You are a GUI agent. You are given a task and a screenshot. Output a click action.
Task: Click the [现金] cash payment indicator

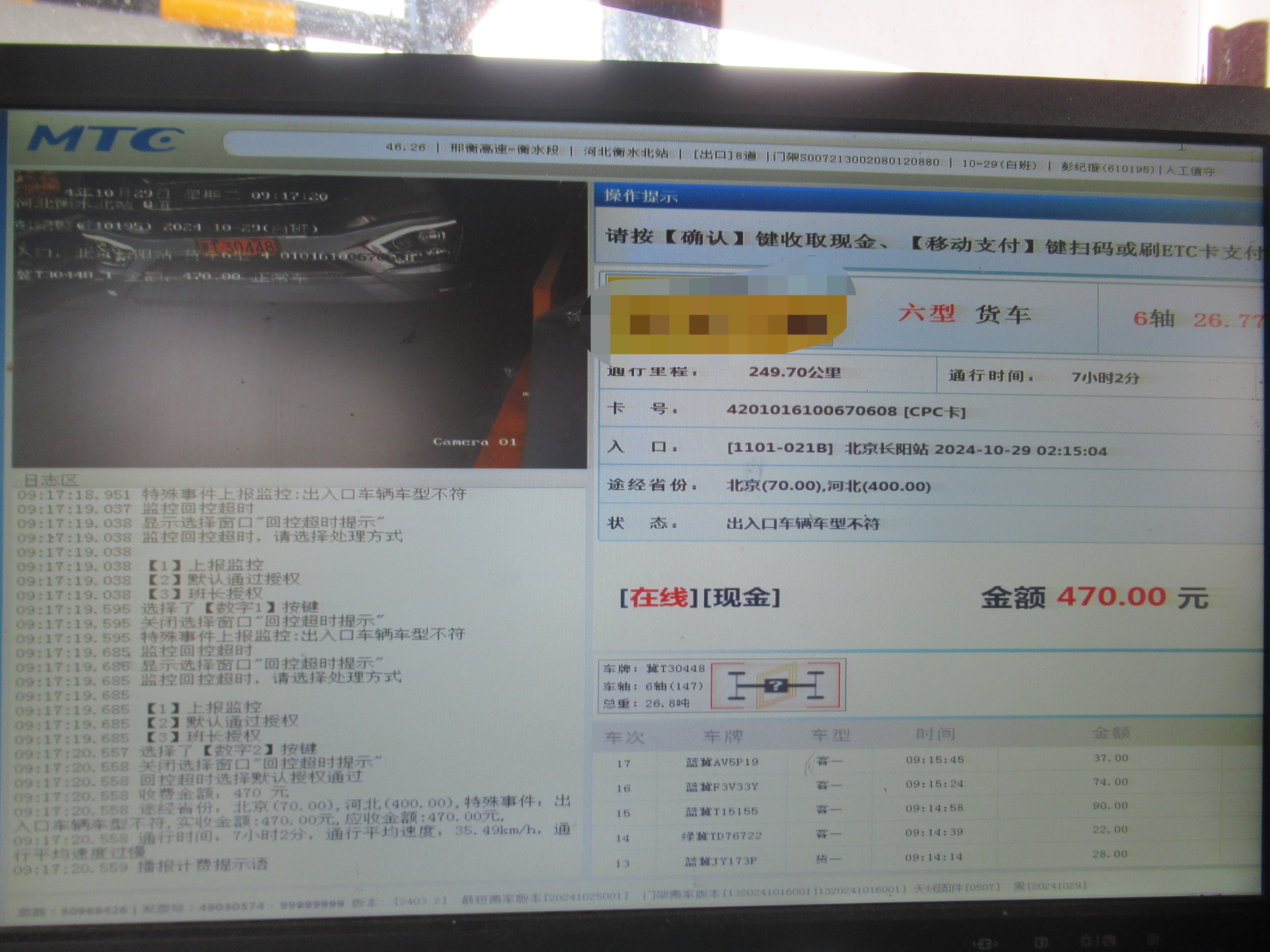click(741, 597)
